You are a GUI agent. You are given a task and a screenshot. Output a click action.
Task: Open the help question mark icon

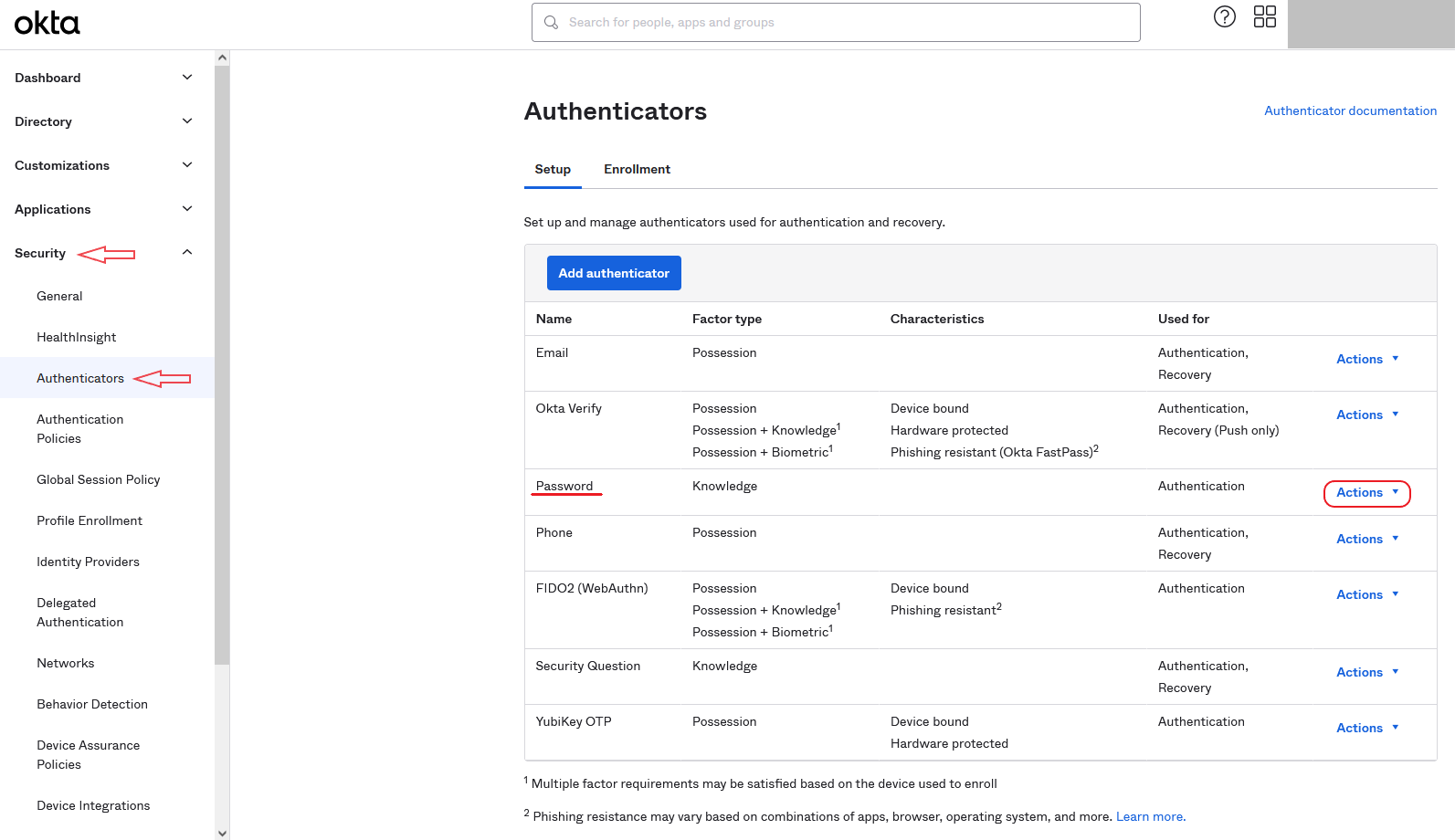point(1224,16)
